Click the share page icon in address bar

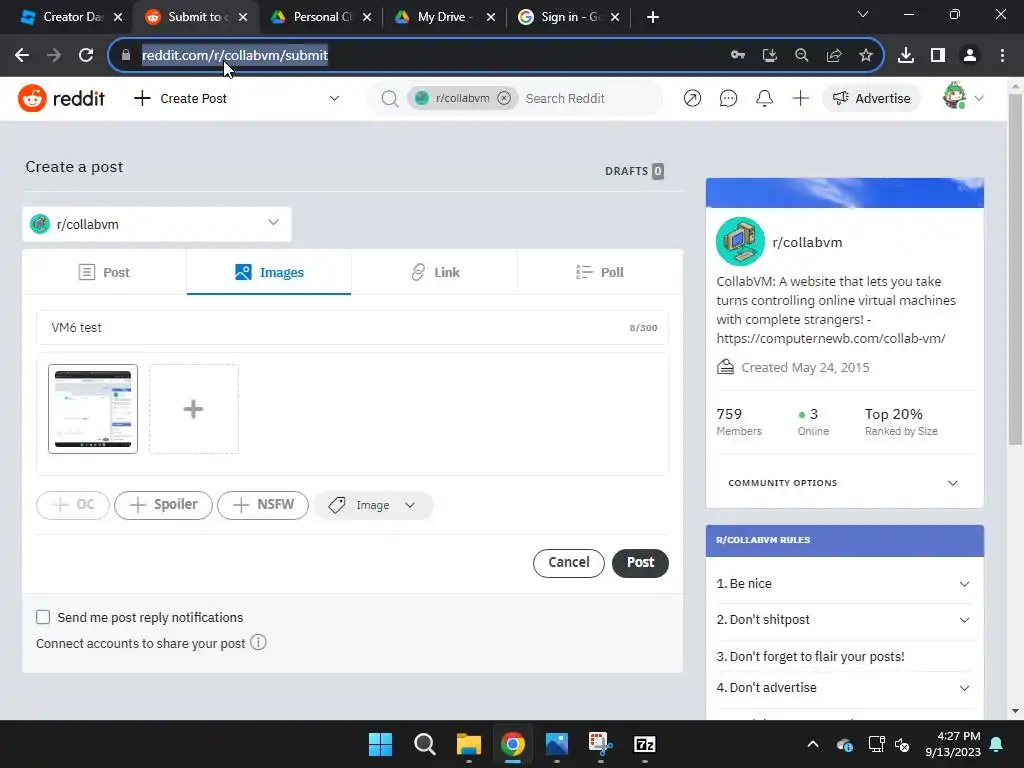834,56
